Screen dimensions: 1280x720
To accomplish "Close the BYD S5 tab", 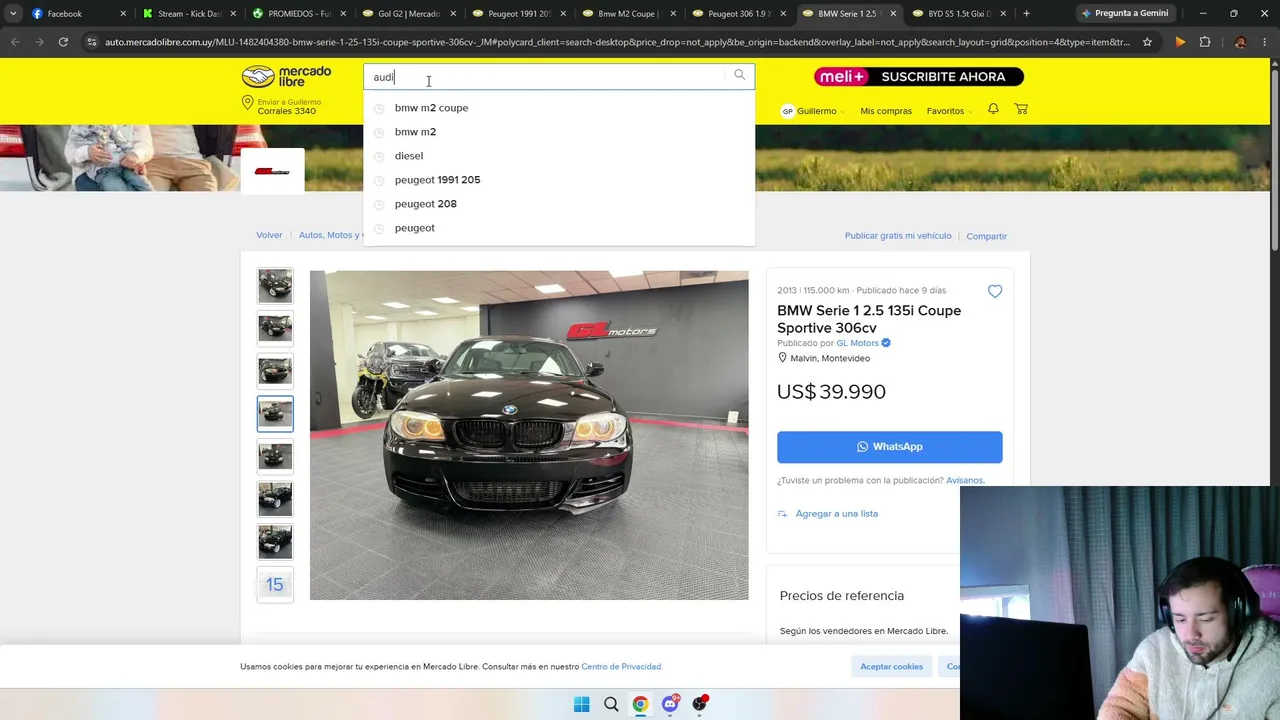I will pyautogui.click(x=1003, y=14).
